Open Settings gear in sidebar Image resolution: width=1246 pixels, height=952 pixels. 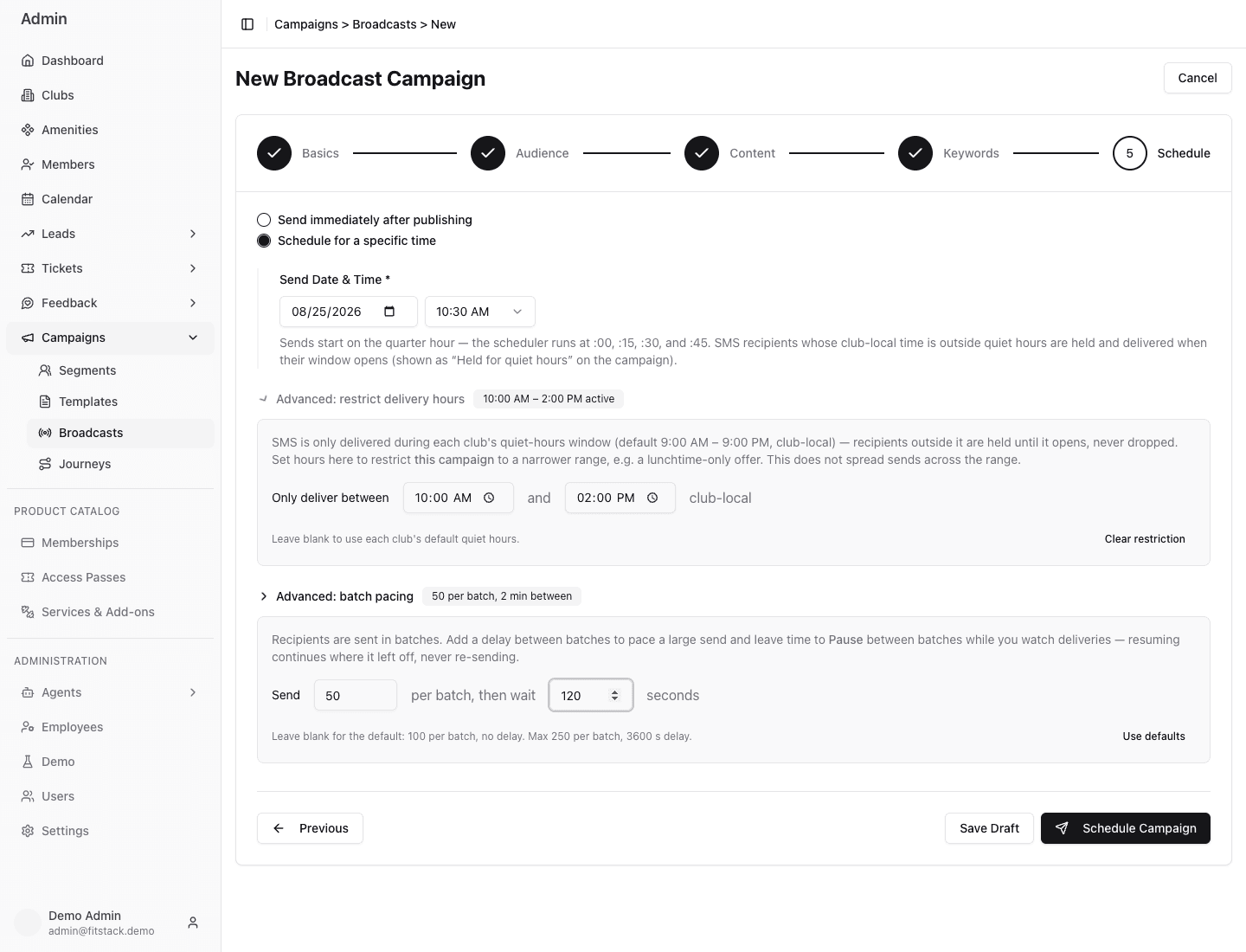pos(110,831)
